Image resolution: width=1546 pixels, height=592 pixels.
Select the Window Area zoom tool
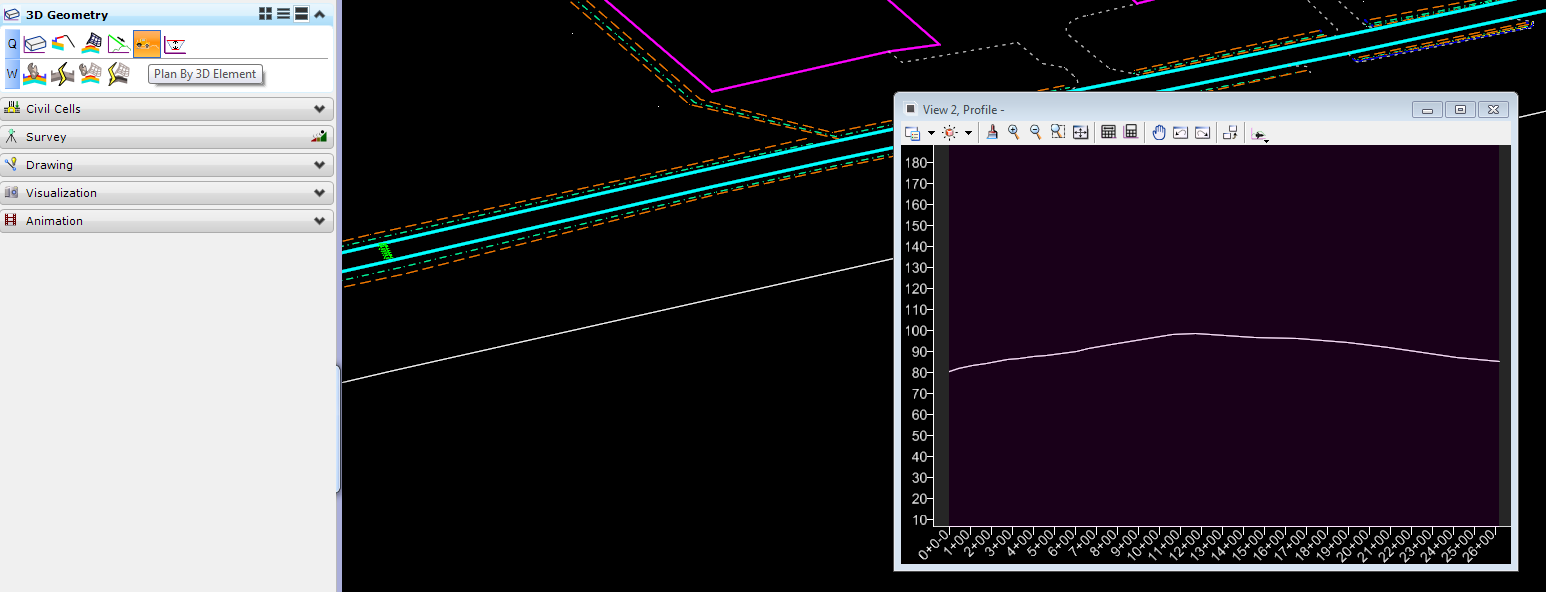coord(1058,132)
